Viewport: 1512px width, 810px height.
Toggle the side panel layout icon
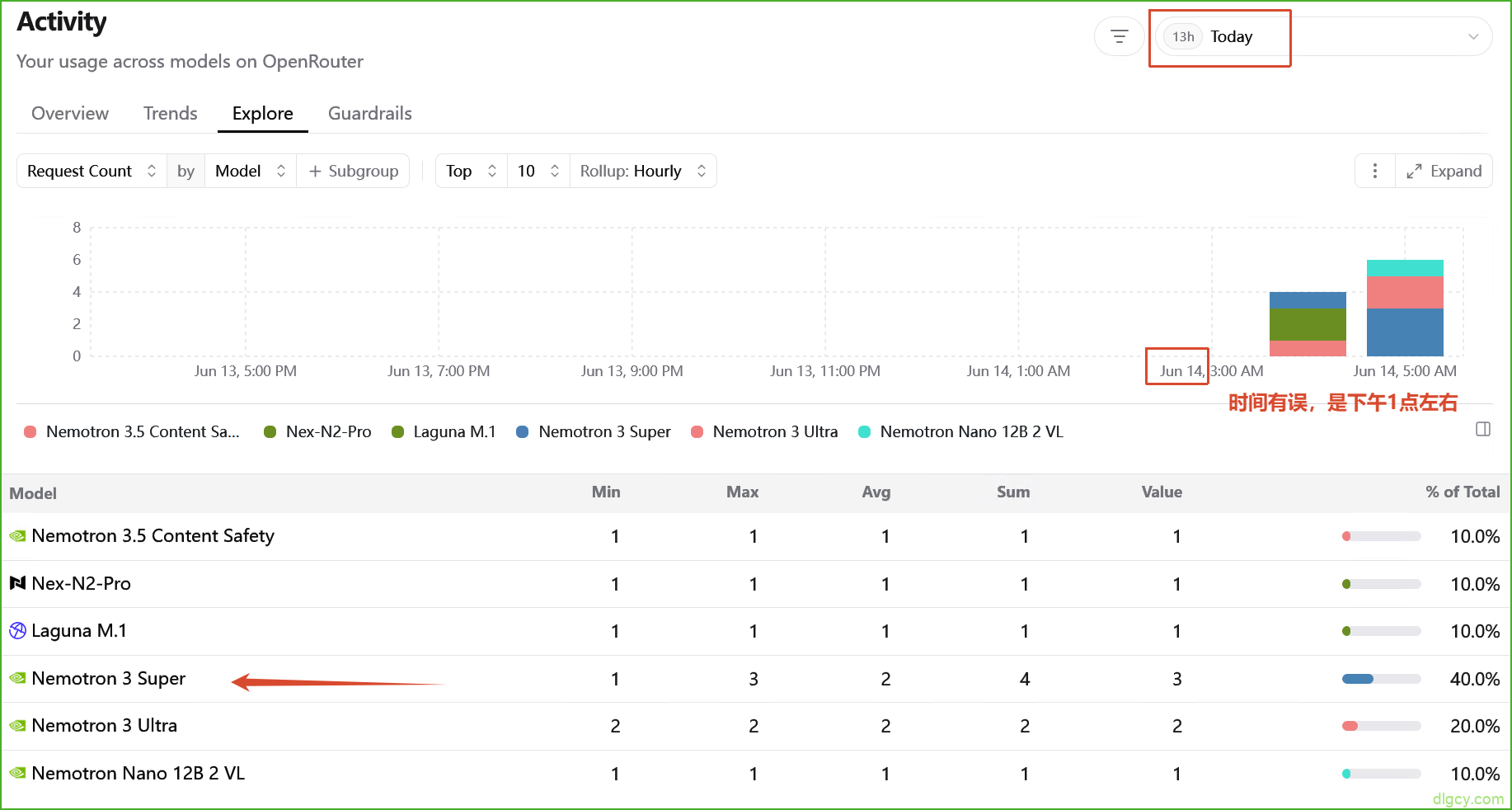tap(1482, 429)
